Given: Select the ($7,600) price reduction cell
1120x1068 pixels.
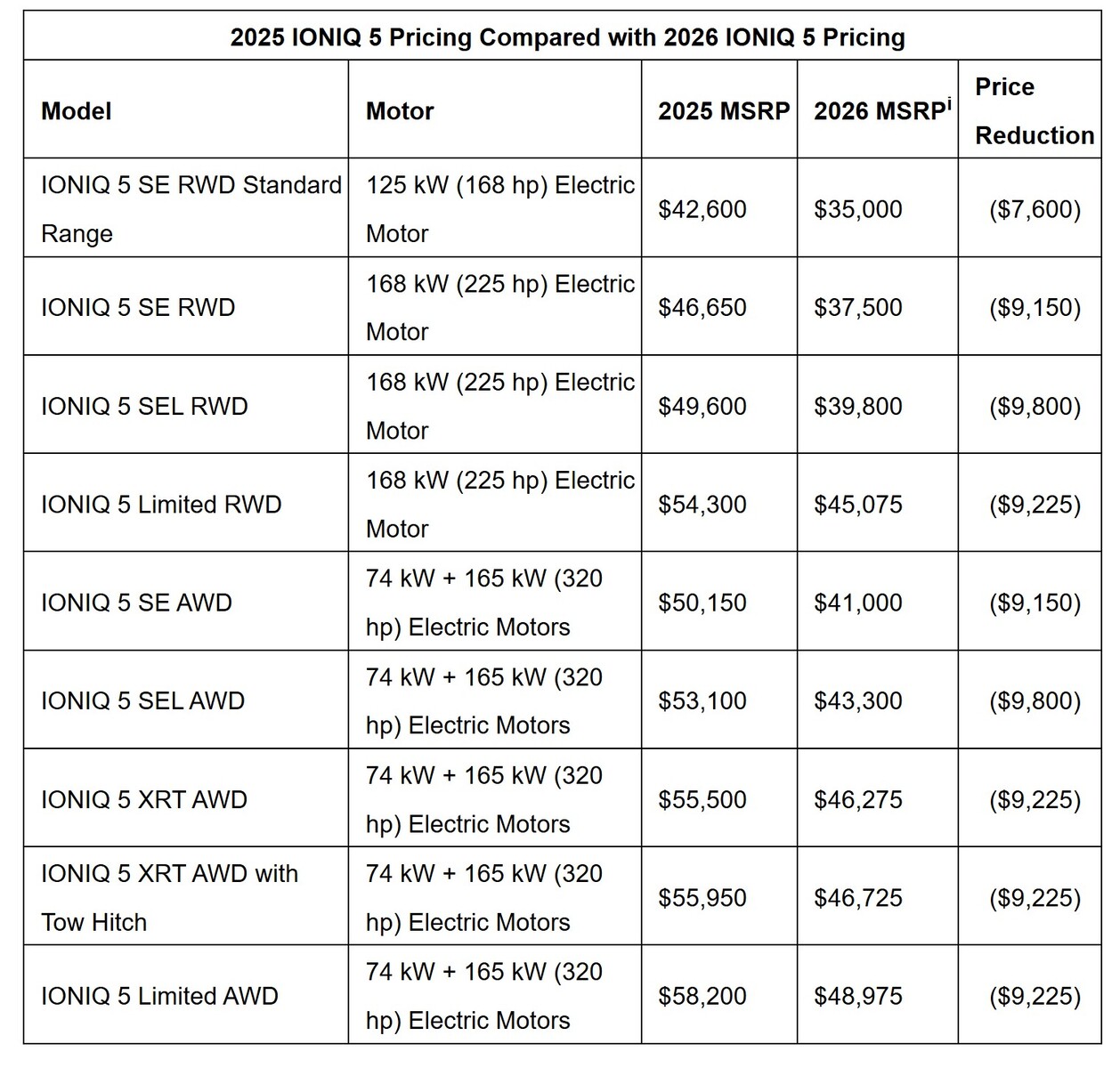Looking at the screenshot, I should click(1035, 210).
